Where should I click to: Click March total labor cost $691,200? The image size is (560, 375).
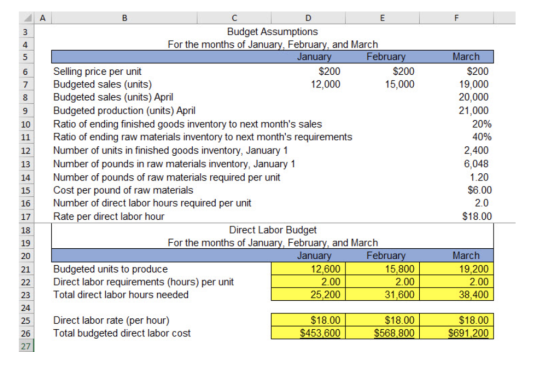(457, 333)
